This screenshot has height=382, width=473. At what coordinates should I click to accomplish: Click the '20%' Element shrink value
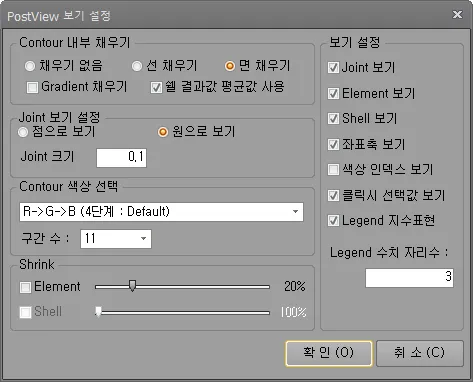tap(295, 286)
